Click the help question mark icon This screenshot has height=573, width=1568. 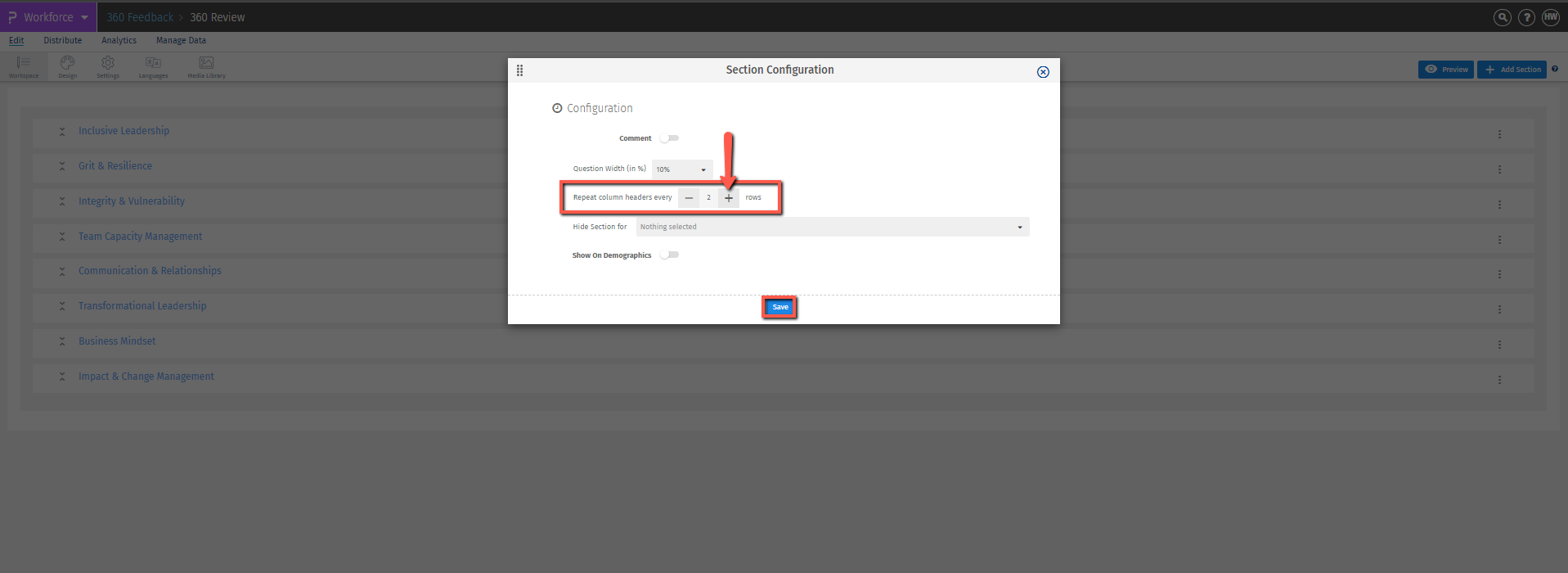1526,17
